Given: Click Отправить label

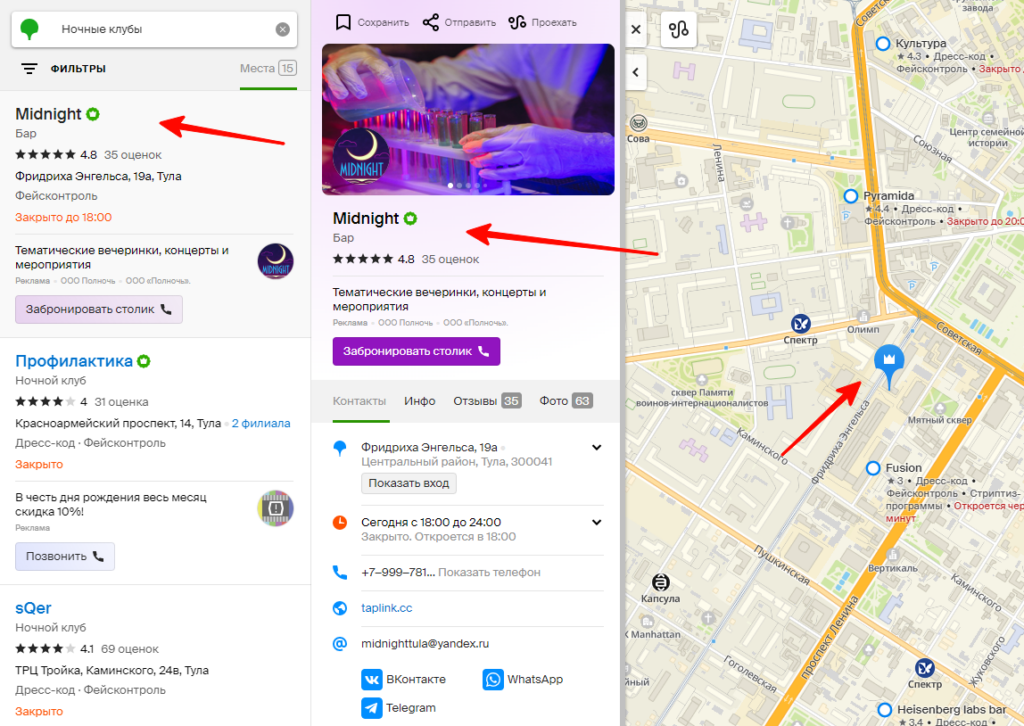Looking at the screenshot, I should [470, 22].
